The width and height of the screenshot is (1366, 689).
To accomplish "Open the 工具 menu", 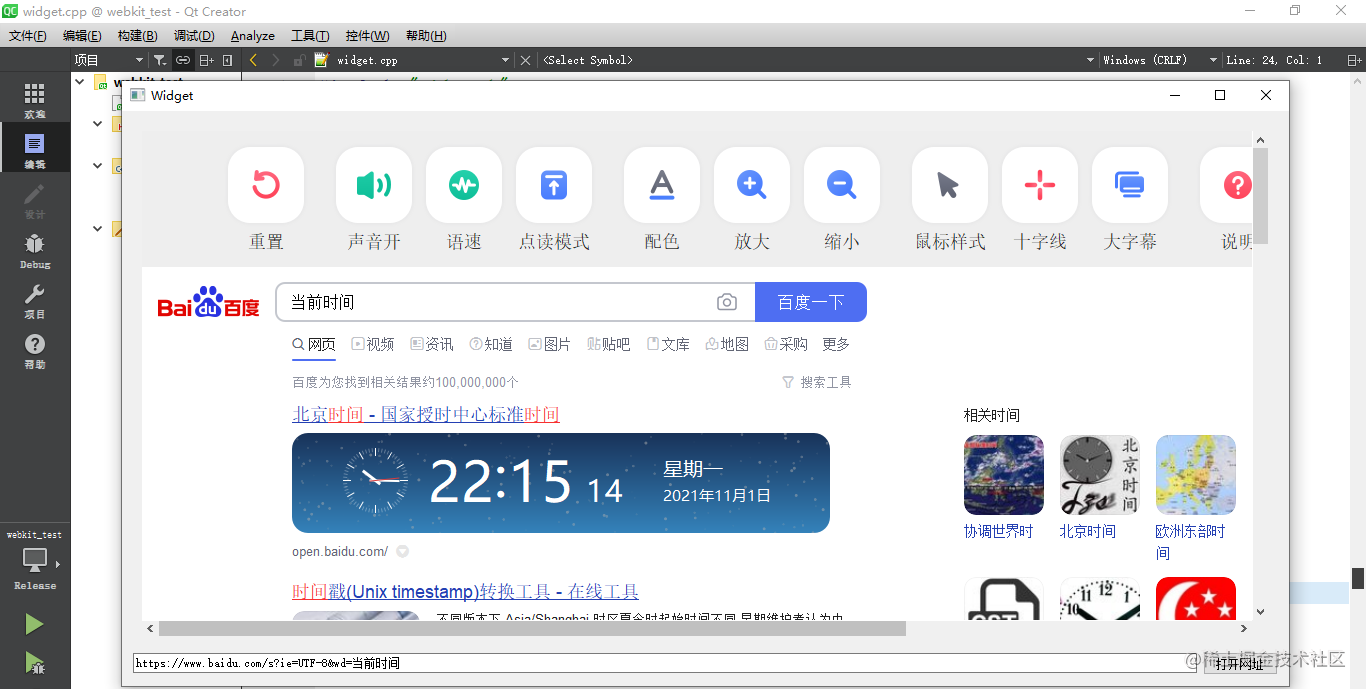I will point(308,35).
